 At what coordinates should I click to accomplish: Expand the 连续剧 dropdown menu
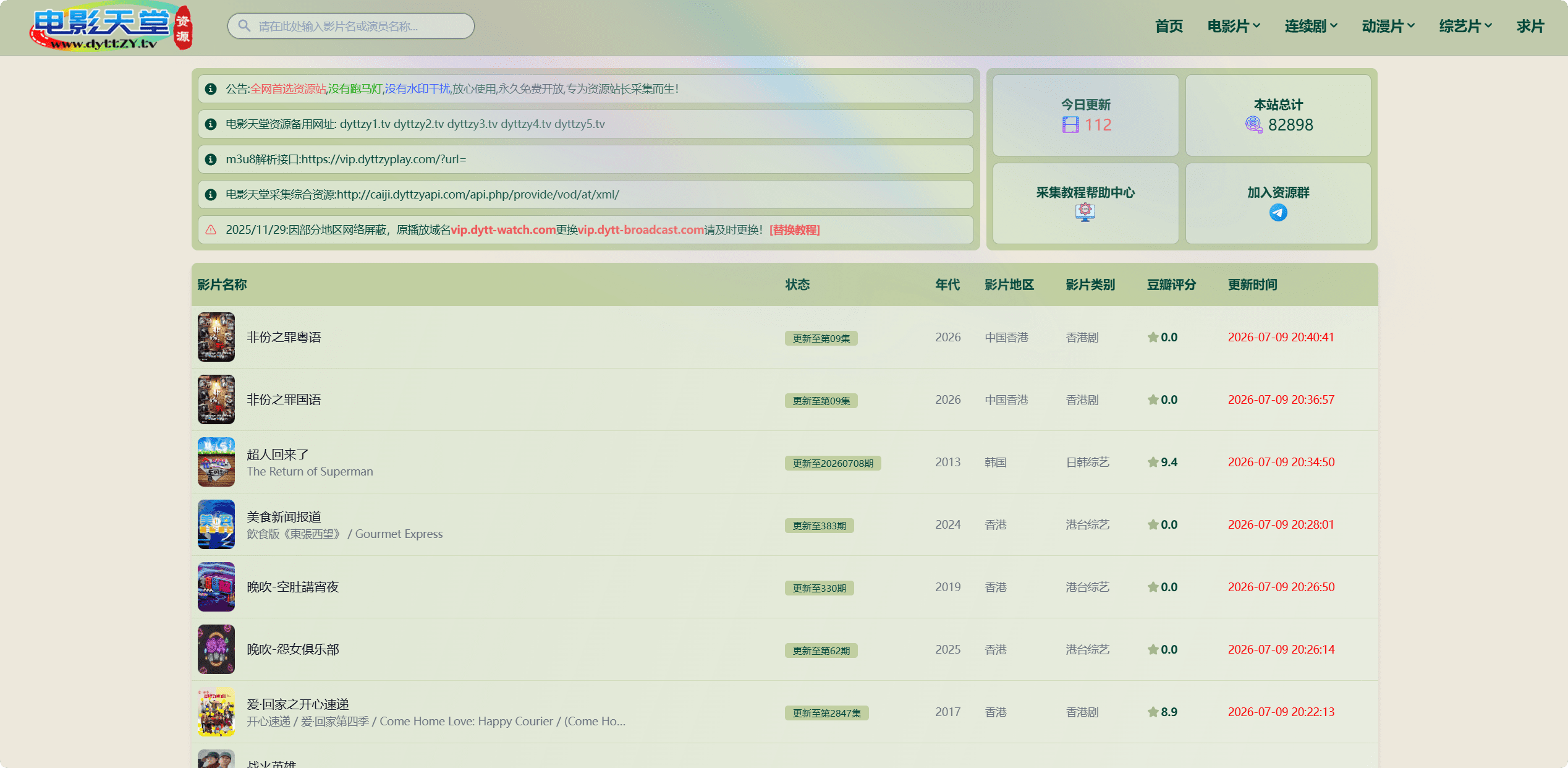(x=1311, y=26)
